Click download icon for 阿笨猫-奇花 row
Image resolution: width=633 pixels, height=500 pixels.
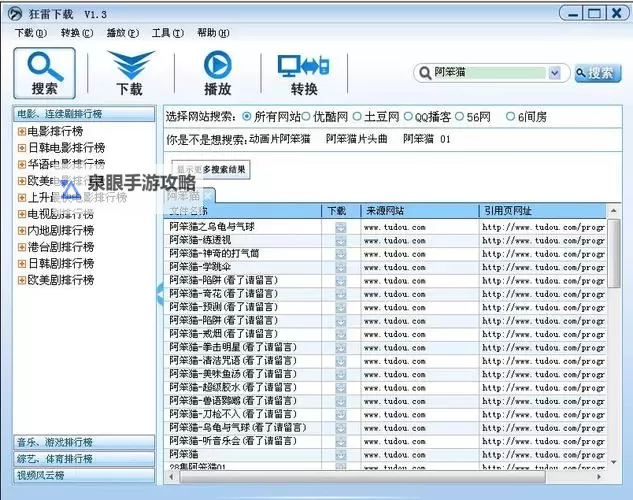click(341, 294)
